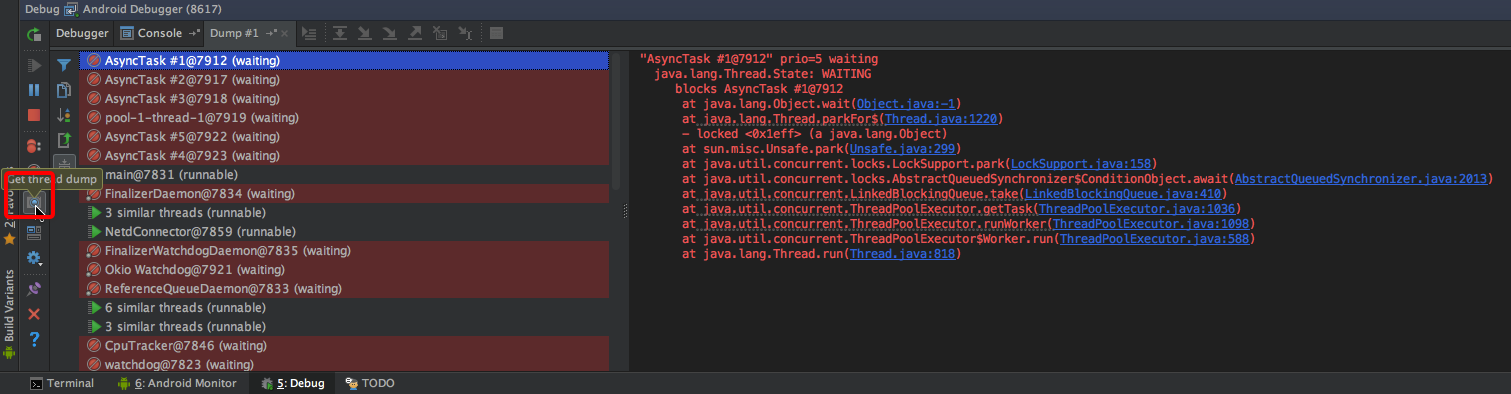Open the LinkedBlockingQueue.java:410 link
Viewport: 1511px width, 394px height.
click(x=1124, y=194)
